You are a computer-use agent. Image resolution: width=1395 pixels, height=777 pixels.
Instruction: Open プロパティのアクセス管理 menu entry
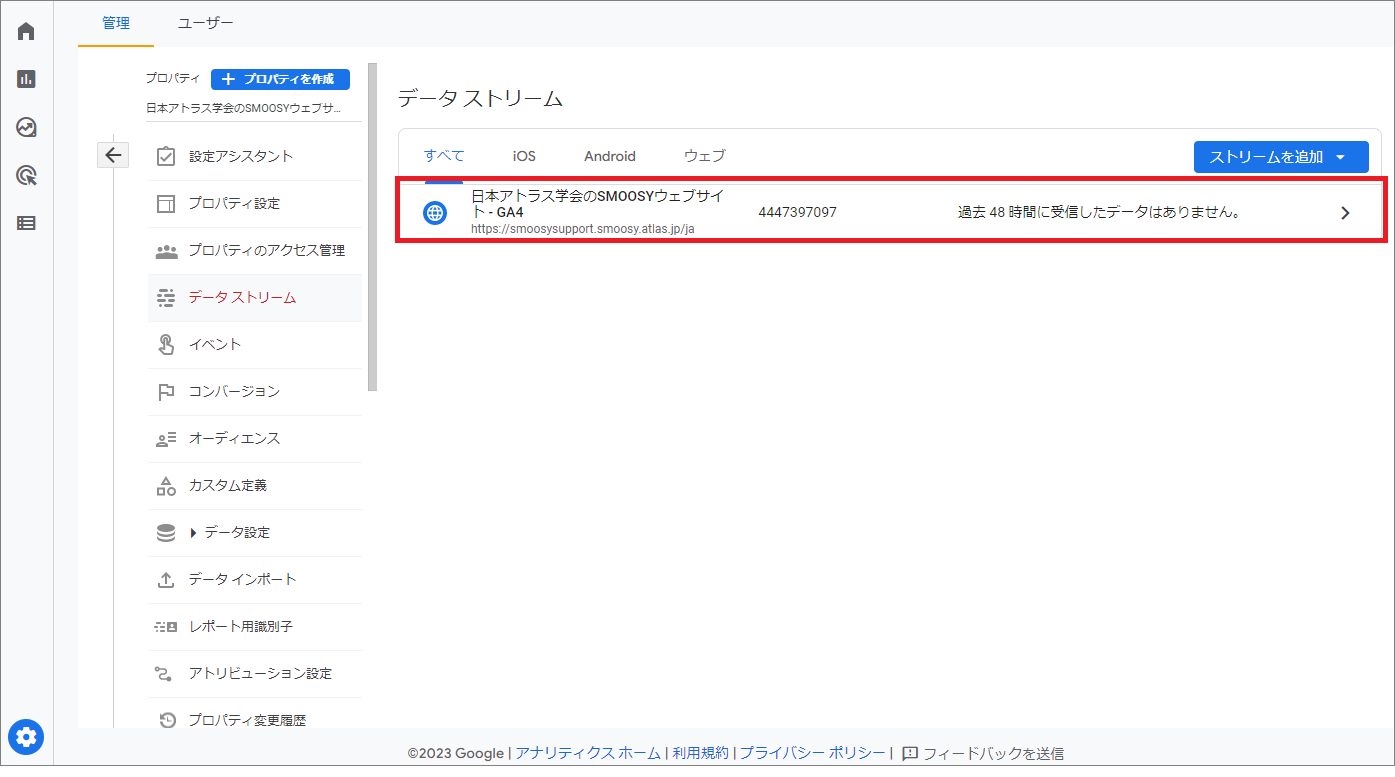[267, 251]
